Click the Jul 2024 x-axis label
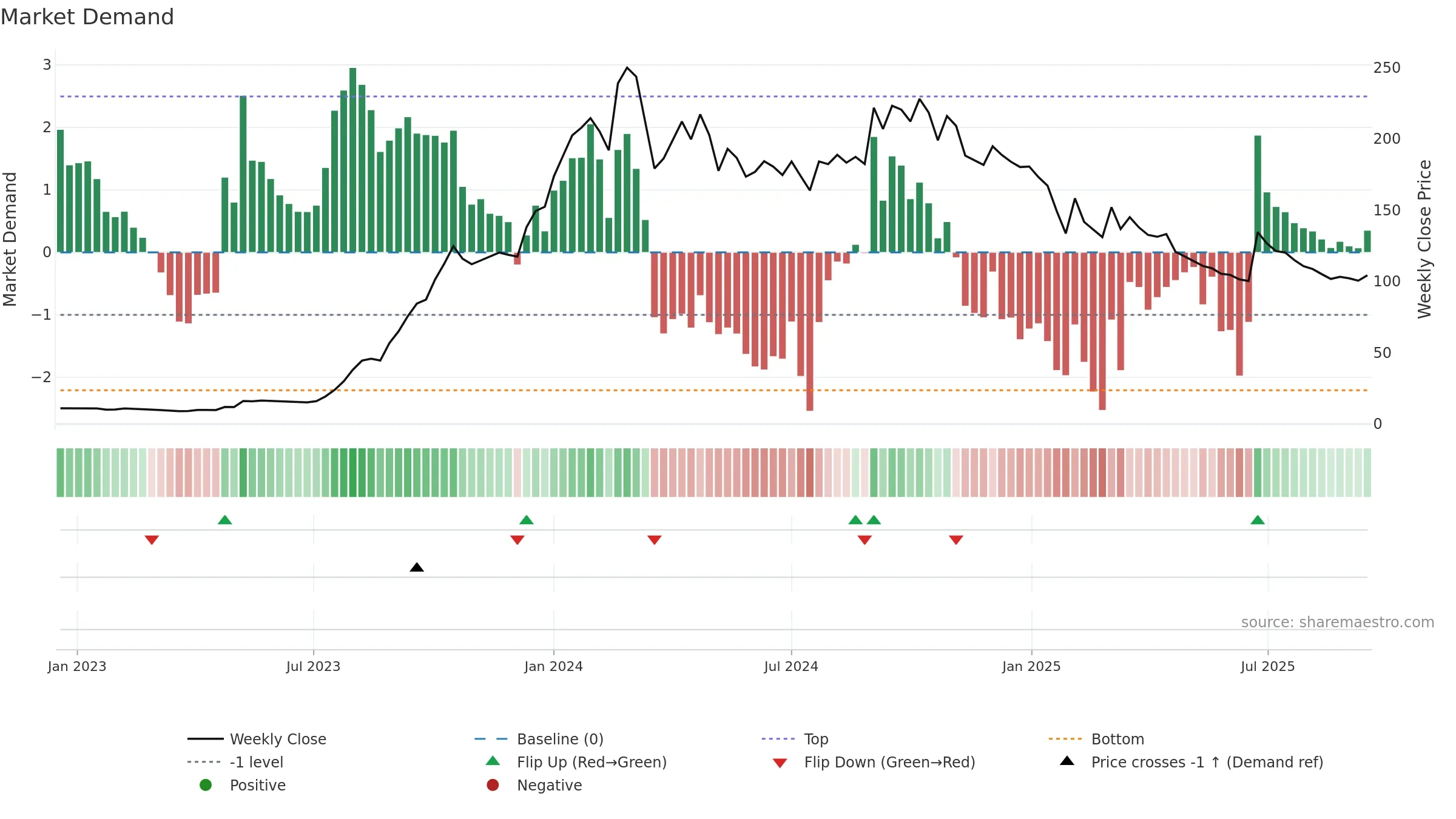 tap(791, 666)
